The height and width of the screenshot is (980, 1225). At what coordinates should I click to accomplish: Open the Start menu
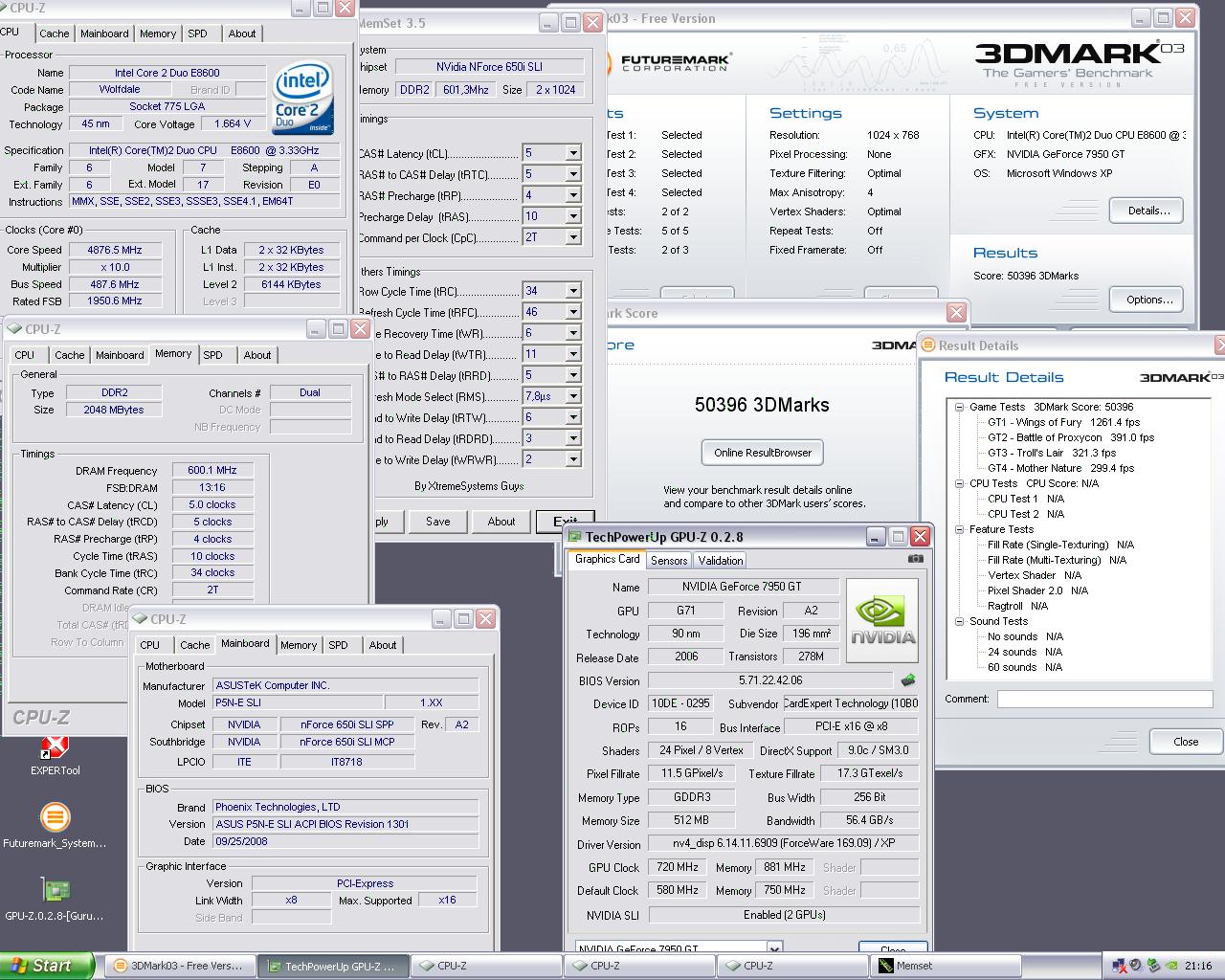click(x=47, y=966)
